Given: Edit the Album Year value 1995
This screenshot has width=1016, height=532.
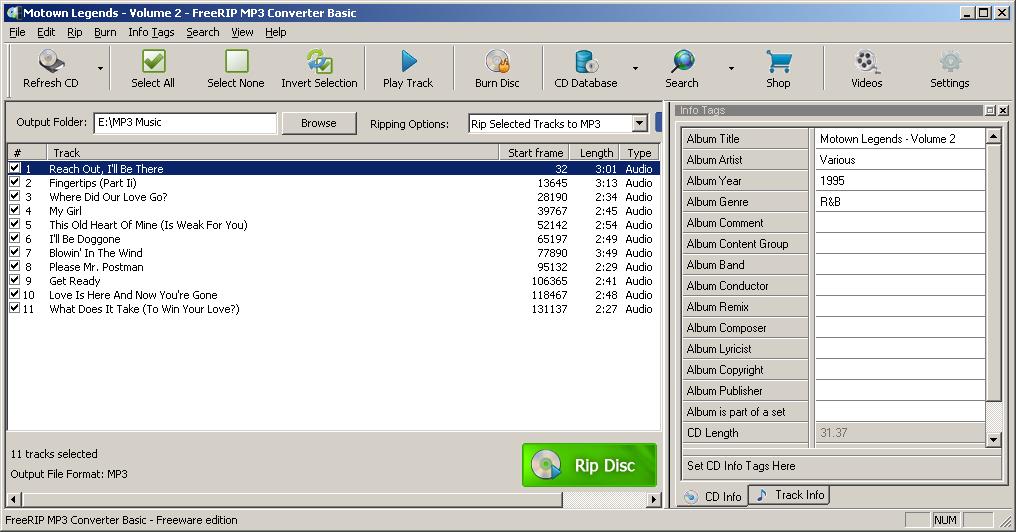Looking at the screenshot, I should [899, 181].
